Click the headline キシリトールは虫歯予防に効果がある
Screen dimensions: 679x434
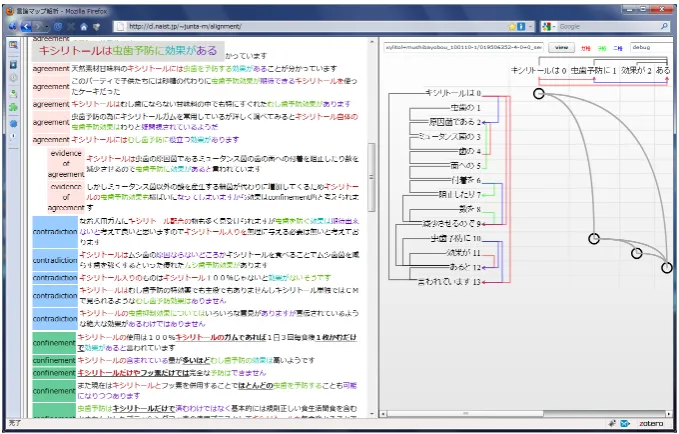(x=128, y=51)
